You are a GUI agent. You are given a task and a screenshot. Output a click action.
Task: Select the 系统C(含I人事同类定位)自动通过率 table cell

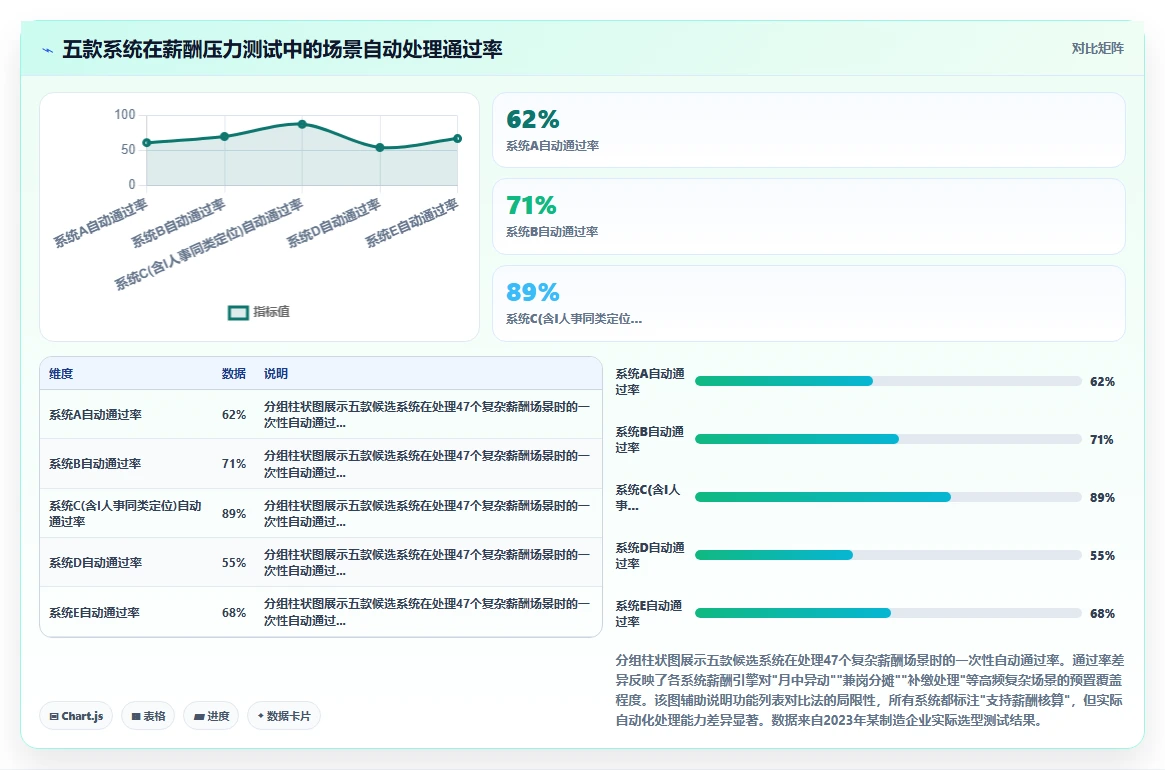coord(126,514)
